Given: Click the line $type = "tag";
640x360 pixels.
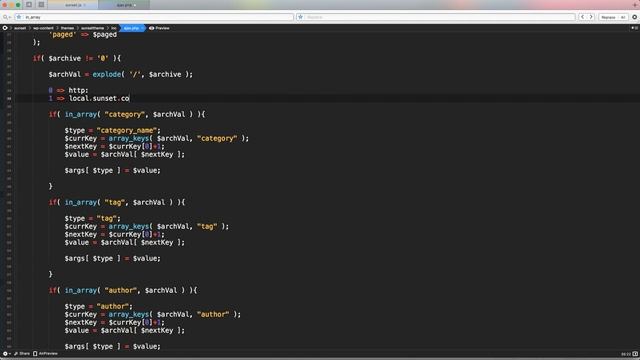Looking at the screenshot, I should tap(93, 218).
